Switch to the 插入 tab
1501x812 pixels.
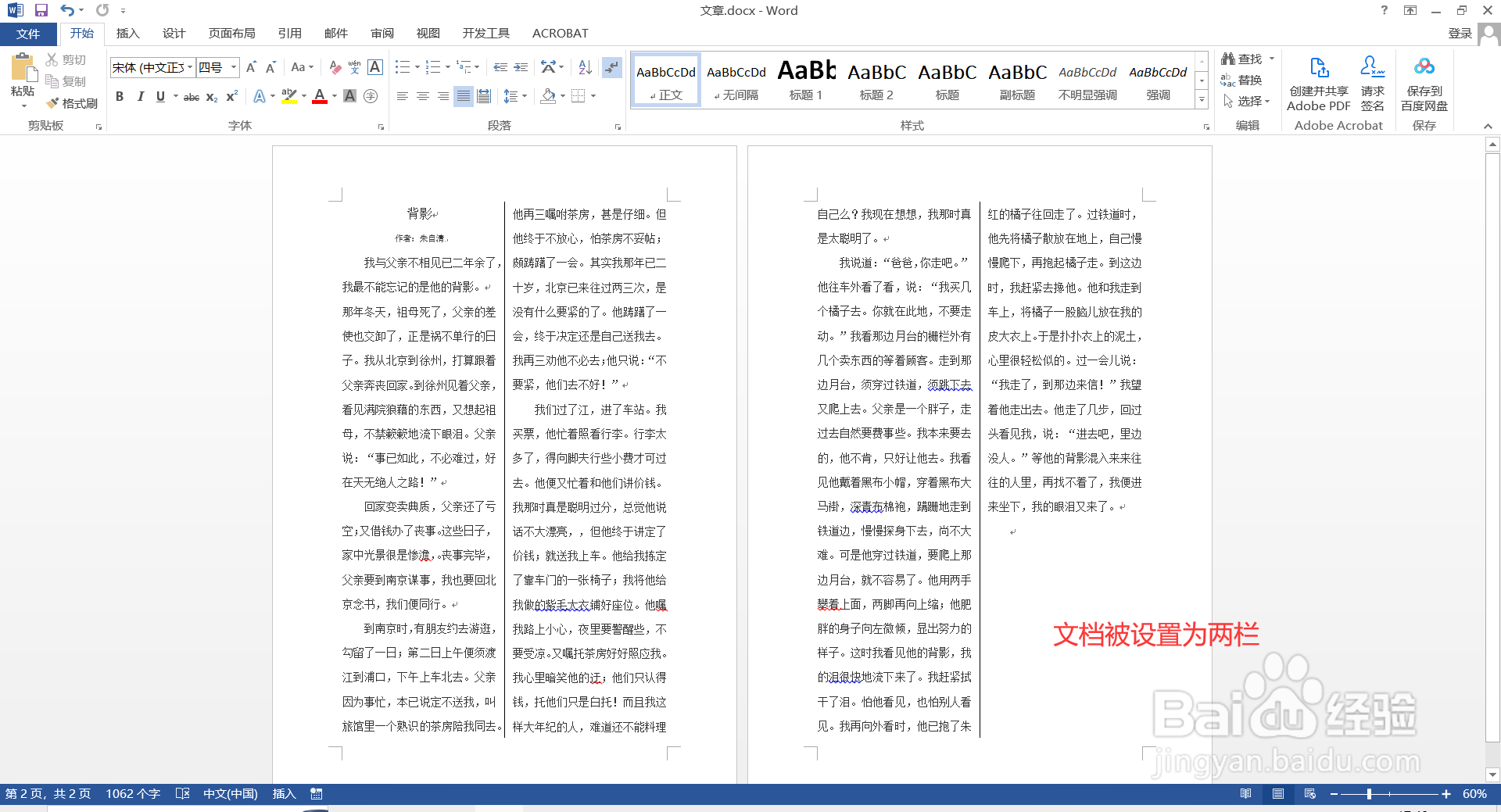click(x=127, y=34)
